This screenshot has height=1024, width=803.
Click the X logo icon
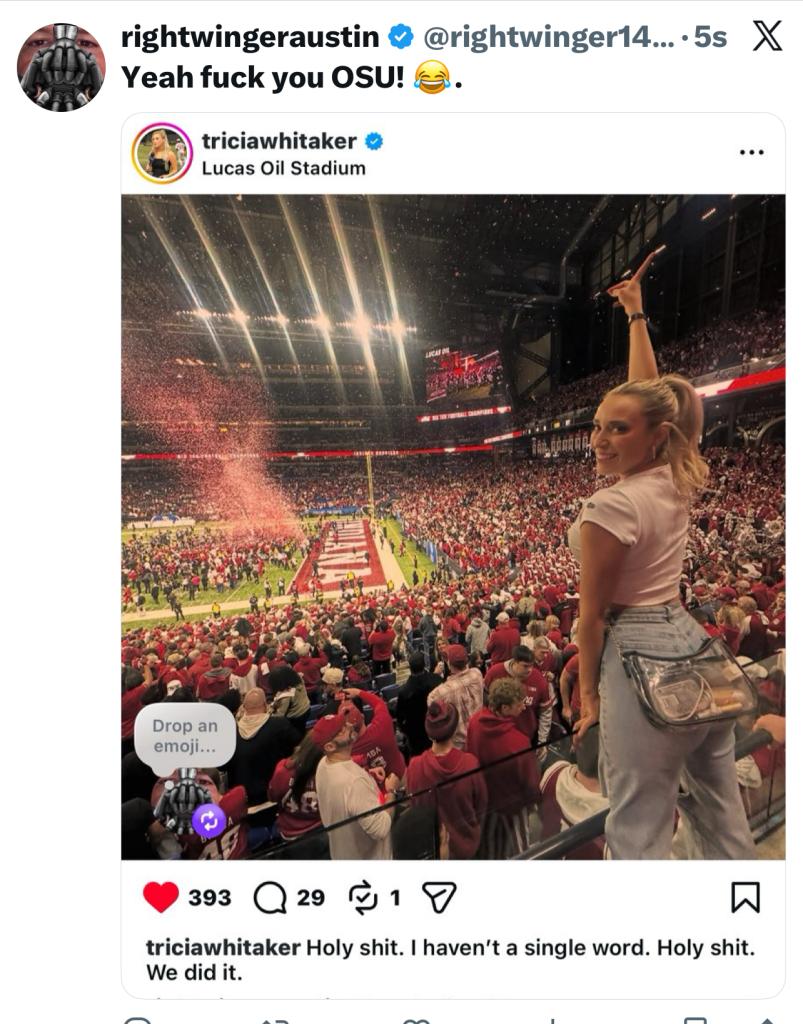click(767, 36)
